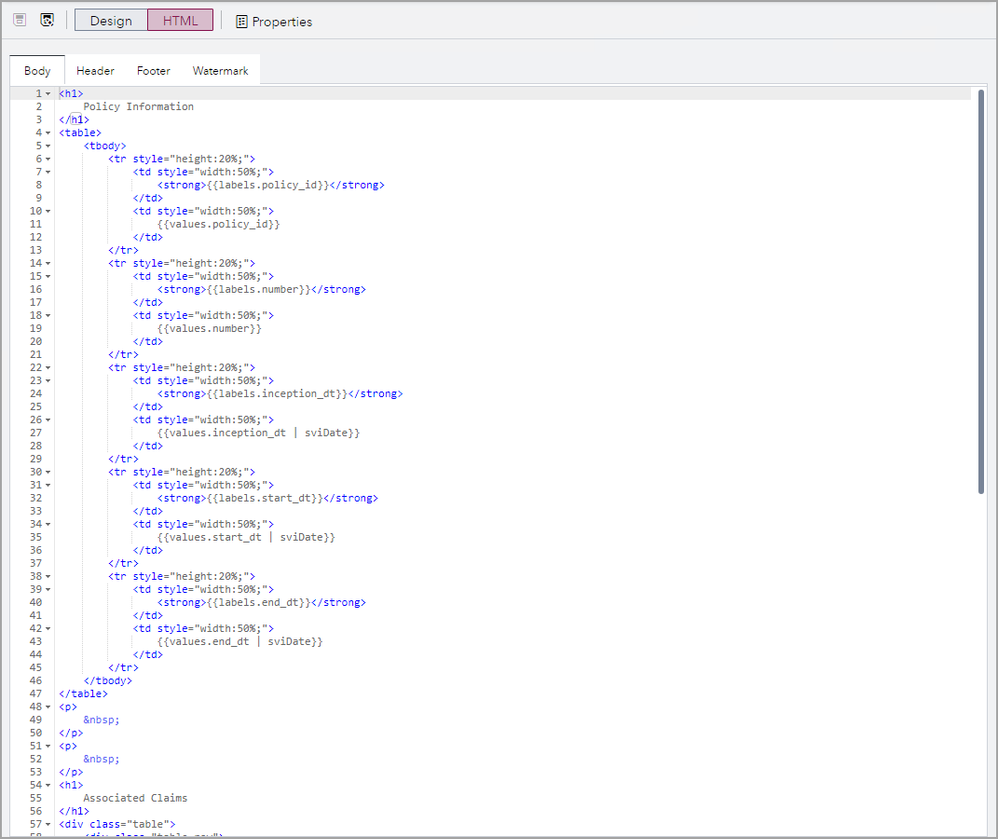Collapse the first tr row at line 6

click(x=48, y=159)
